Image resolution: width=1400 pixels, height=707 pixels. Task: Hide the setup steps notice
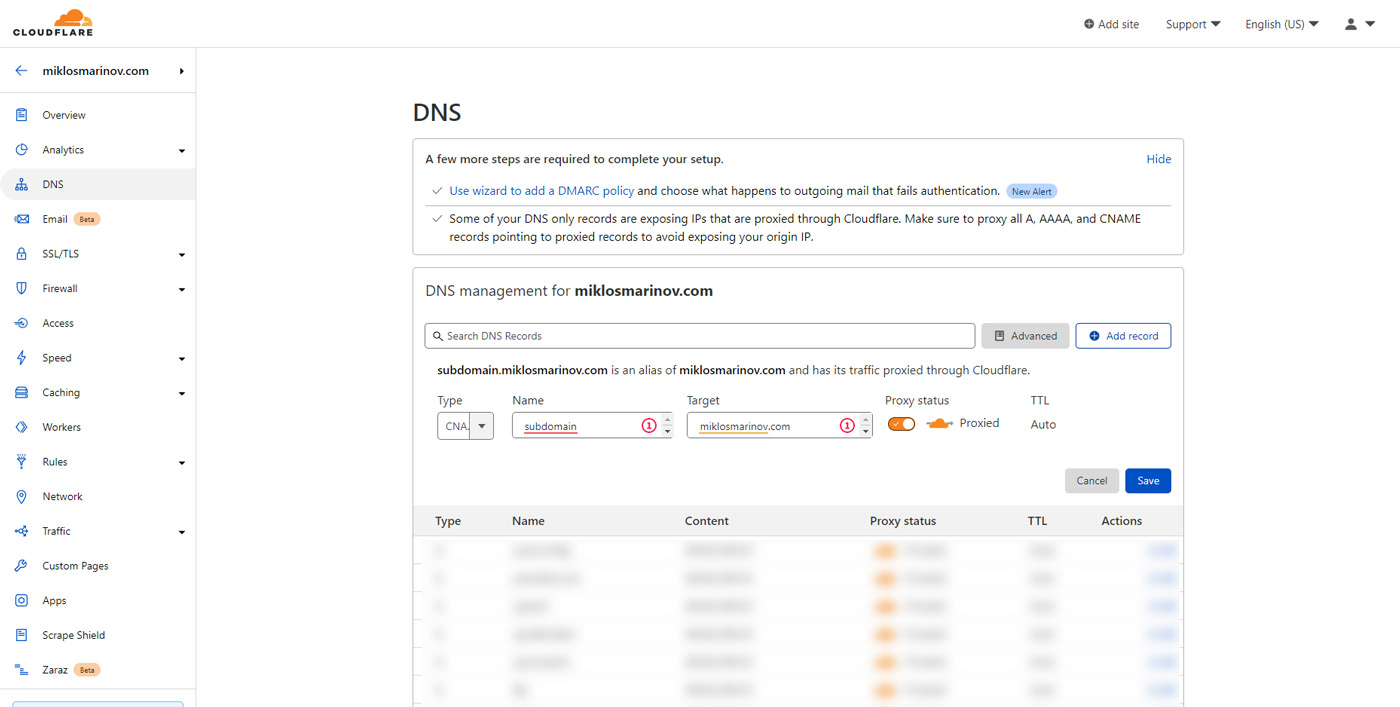coord(1158,159)
